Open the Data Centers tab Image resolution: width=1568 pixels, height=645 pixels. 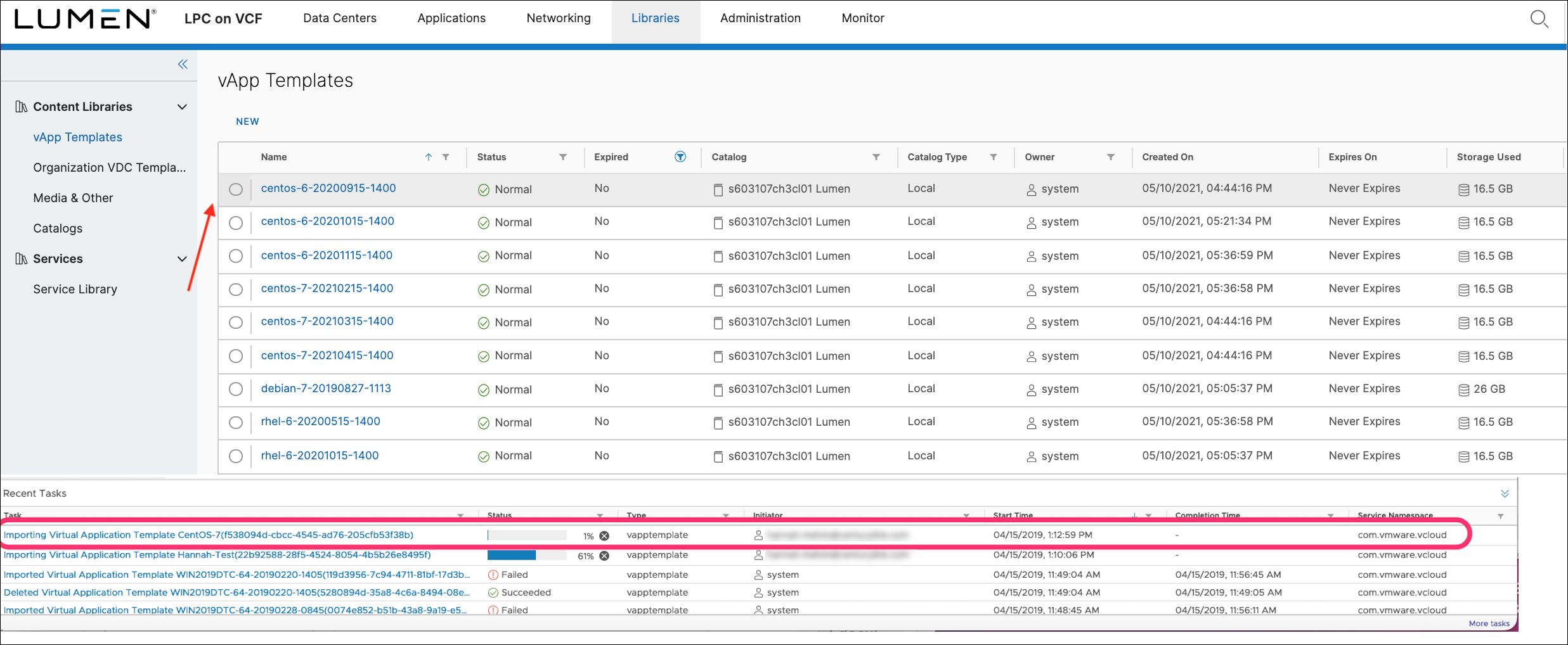point(340,18)
